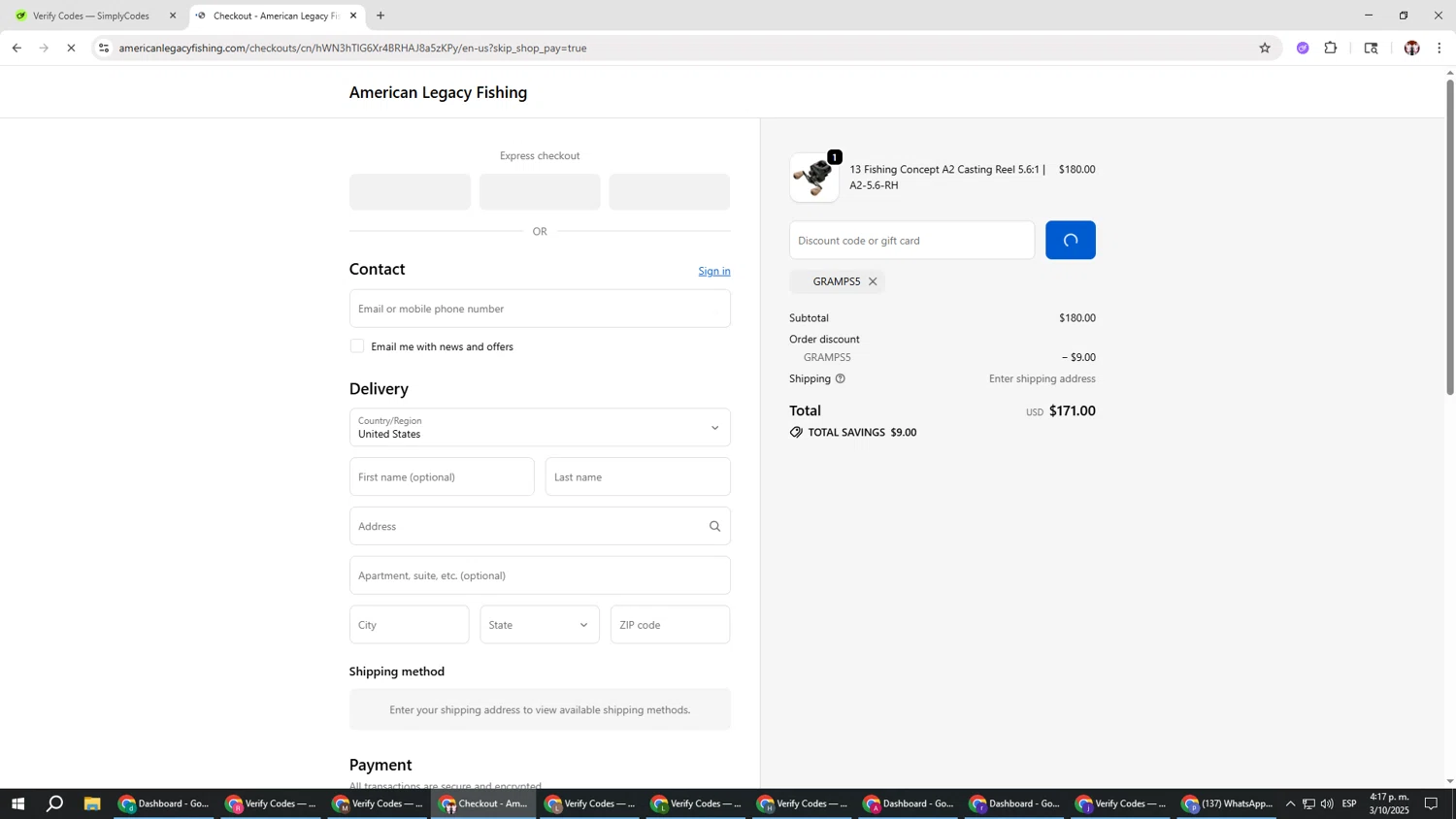Remove the GRAMPS5 discount code
This screenshot has width=1456, height=819.
click(x=873, y=281)
